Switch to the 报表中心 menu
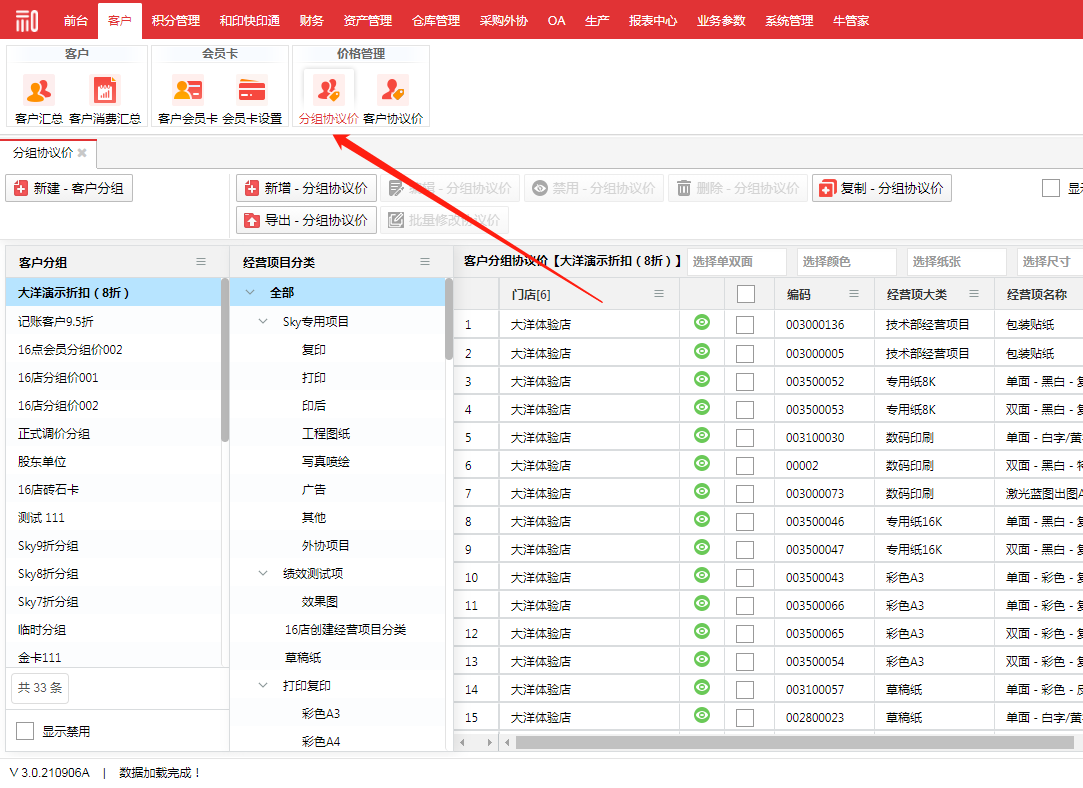The image size is (1083, 788). coord(652,20)
